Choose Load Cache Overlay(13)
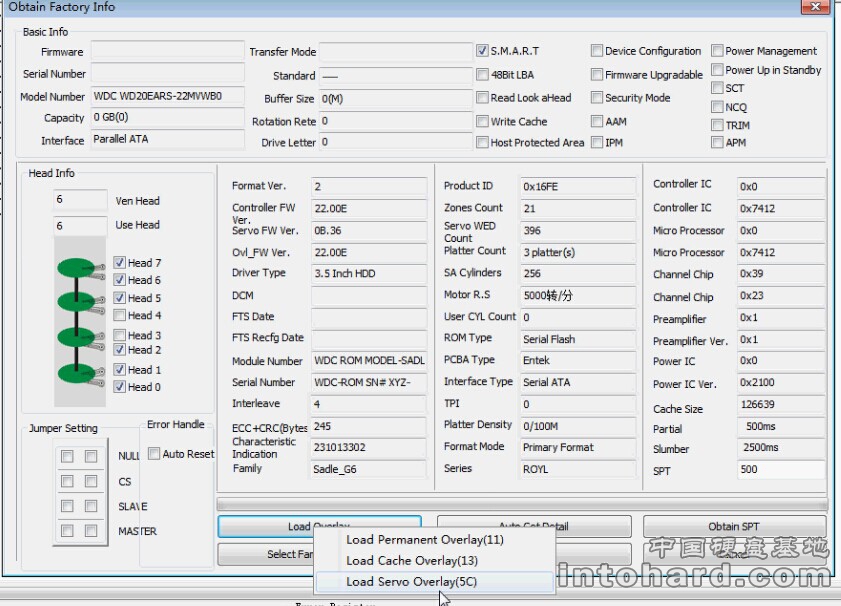 (x=435, y=560)
